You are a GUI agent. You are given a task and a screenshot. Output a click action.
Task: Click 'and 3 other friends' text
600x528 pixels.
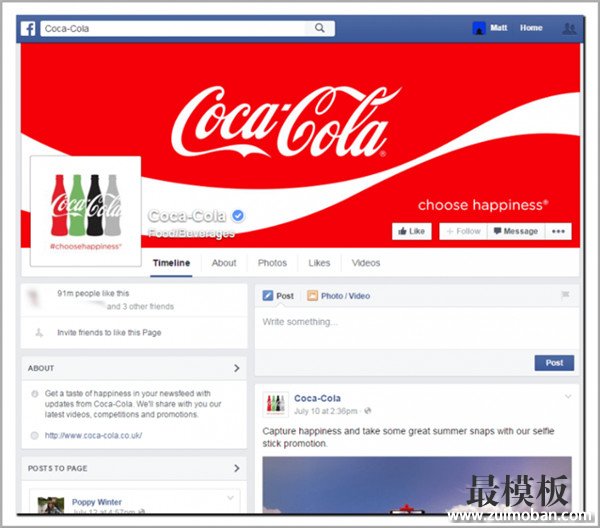click(140, 306)
